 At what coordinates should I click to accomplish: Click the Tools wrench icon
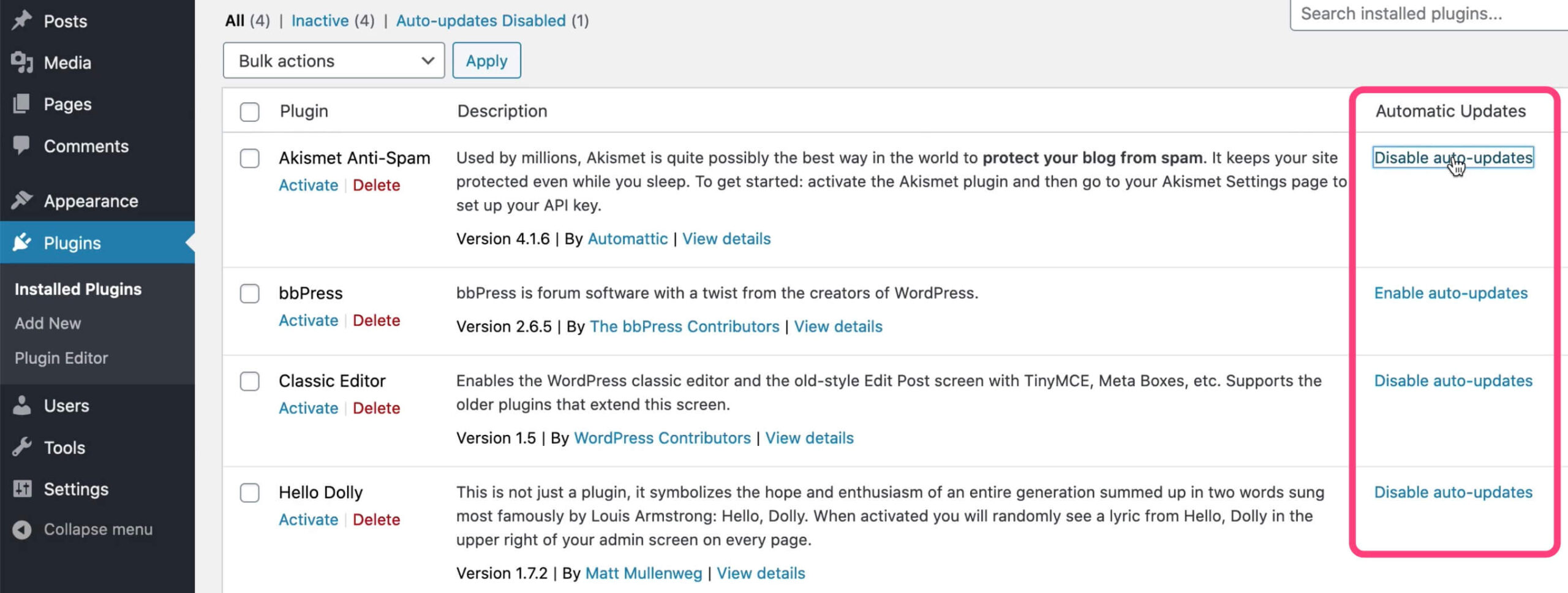pos(22,447)
